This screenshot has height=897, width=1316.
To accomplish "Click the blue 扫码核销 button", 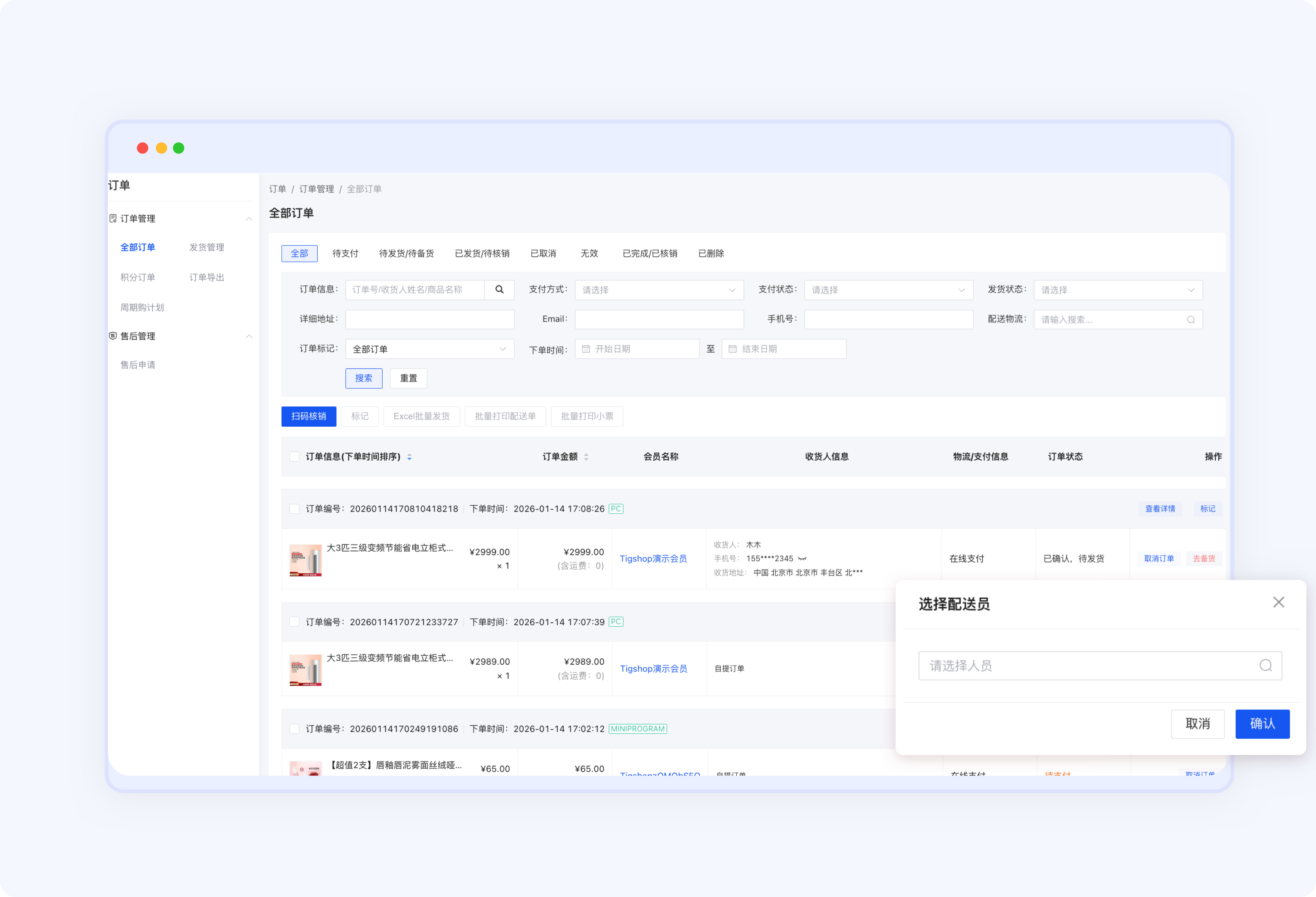I will tap(309, 416).
